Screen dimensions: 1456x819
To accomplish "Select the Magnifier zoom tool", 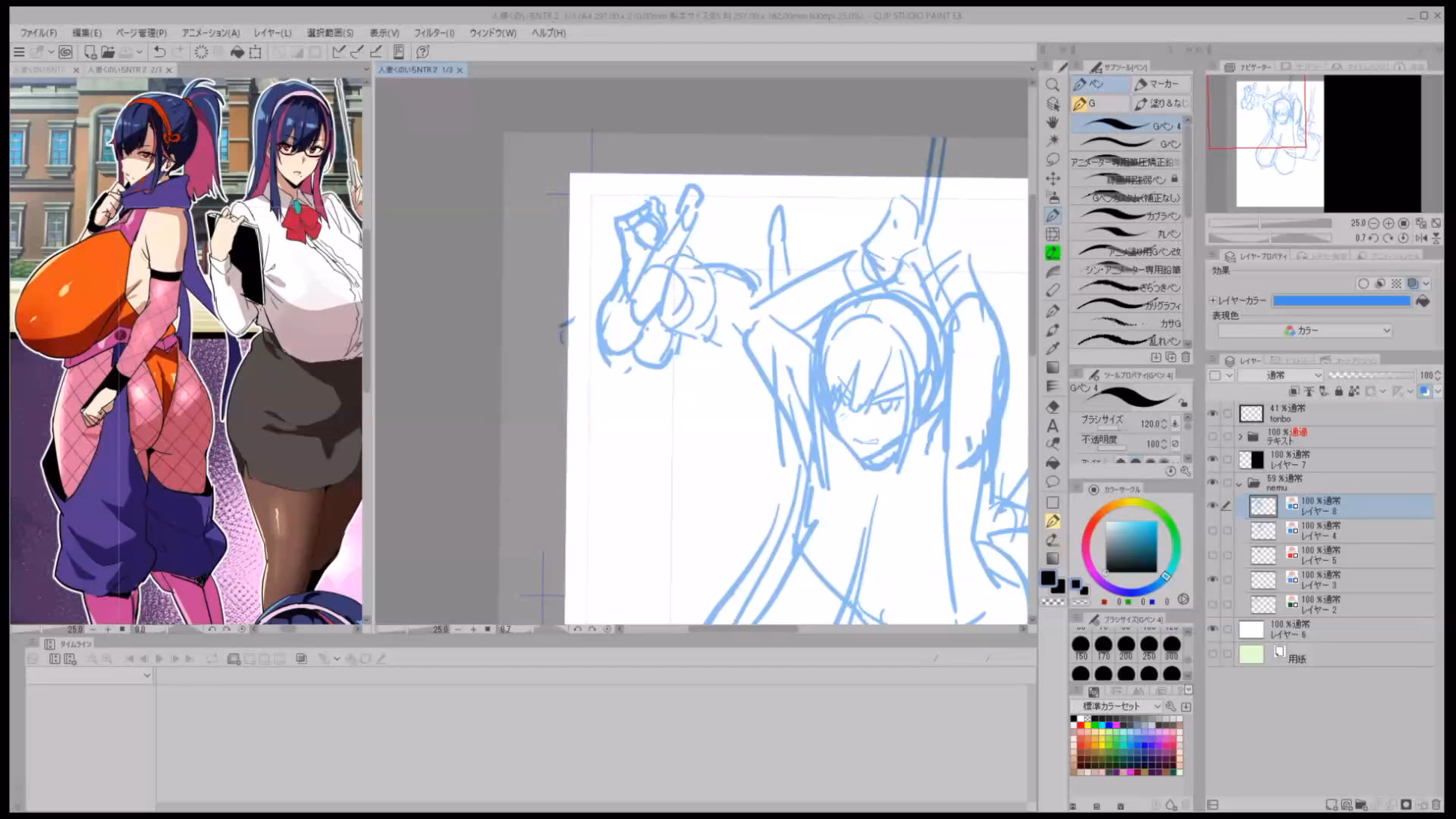I will pyautogui.click(x=1053, y=85).
